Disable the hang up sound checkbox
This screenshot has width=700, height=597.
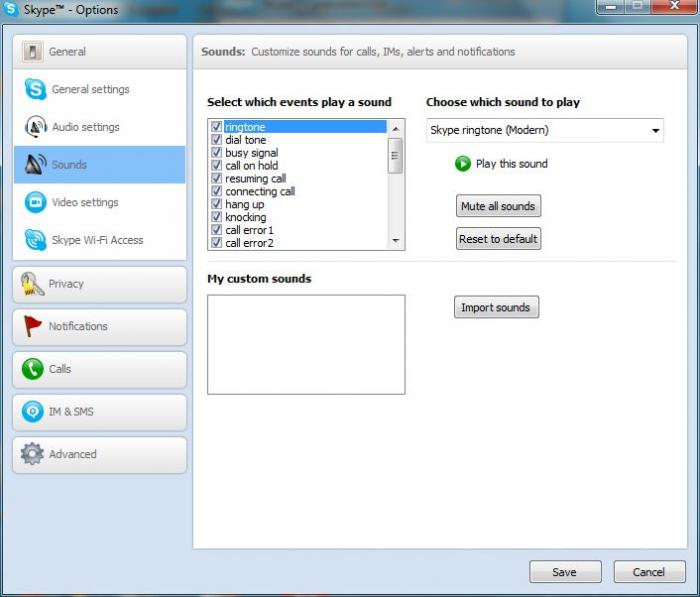click(x=217, y=204)
